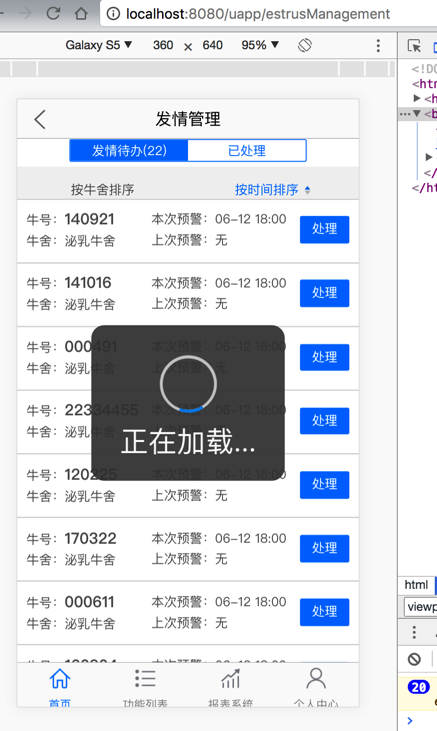Collapse the body element in DOM tree
The image size is (437, 731).
(x=417, y=113)
